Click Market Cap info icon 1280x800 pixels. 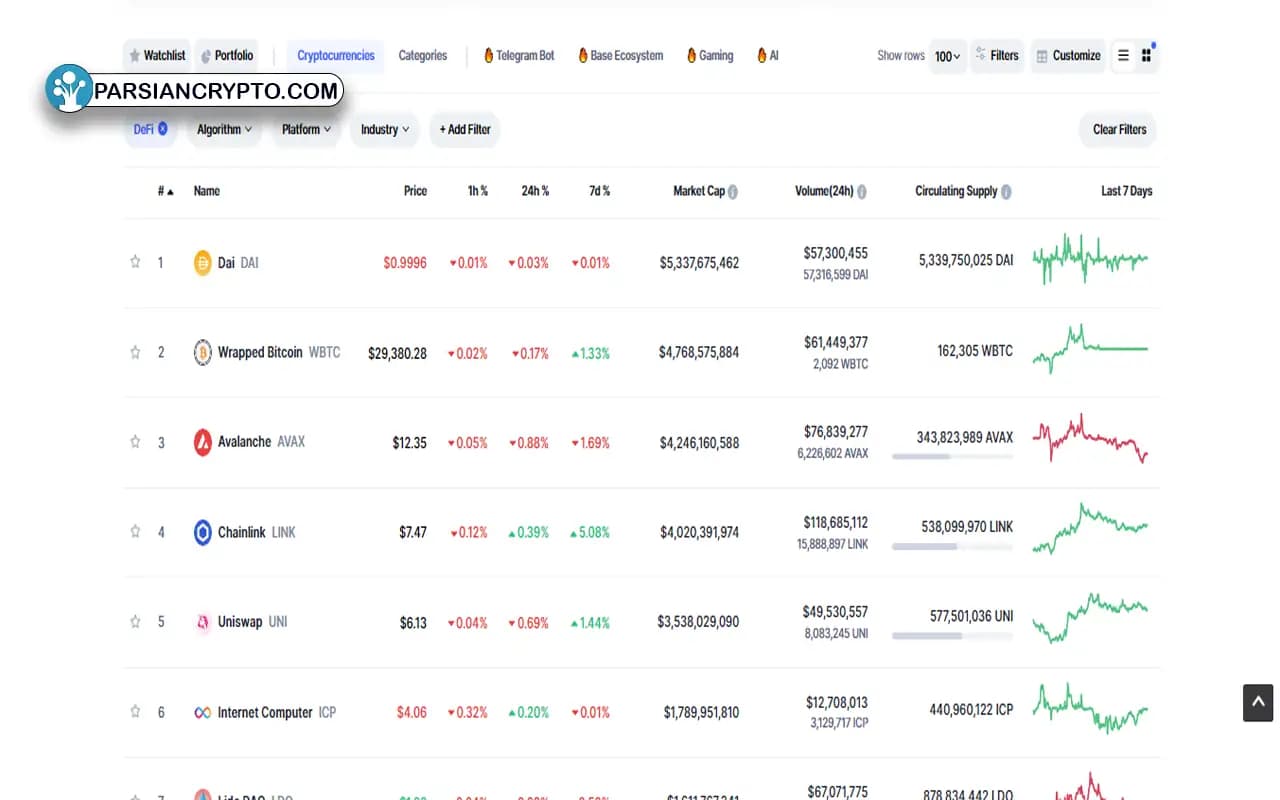(733, 191)
